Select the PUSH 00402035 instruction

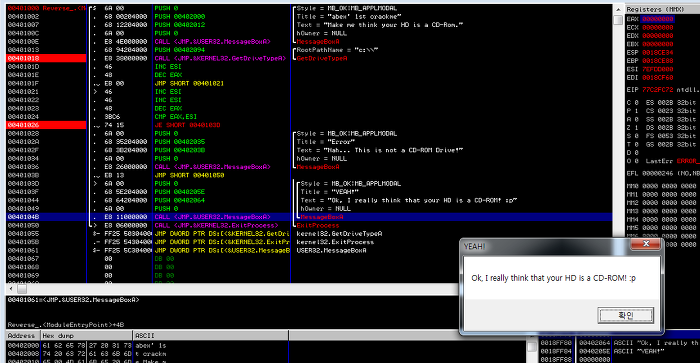(180, 142)
